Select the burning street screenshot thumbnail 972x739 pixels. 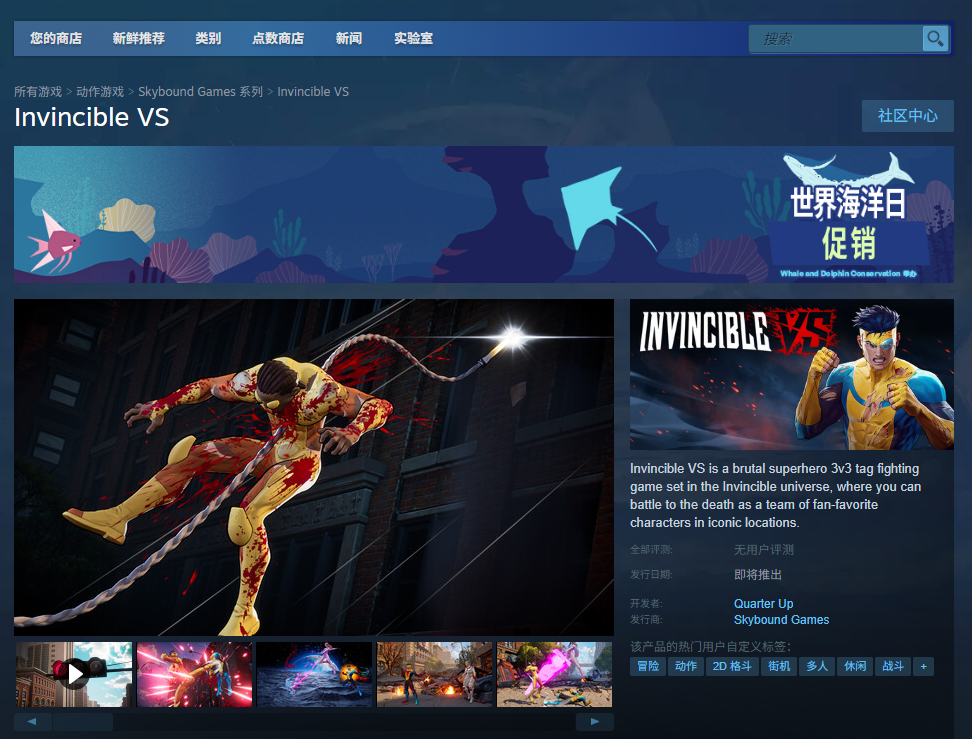coord(435,674)
